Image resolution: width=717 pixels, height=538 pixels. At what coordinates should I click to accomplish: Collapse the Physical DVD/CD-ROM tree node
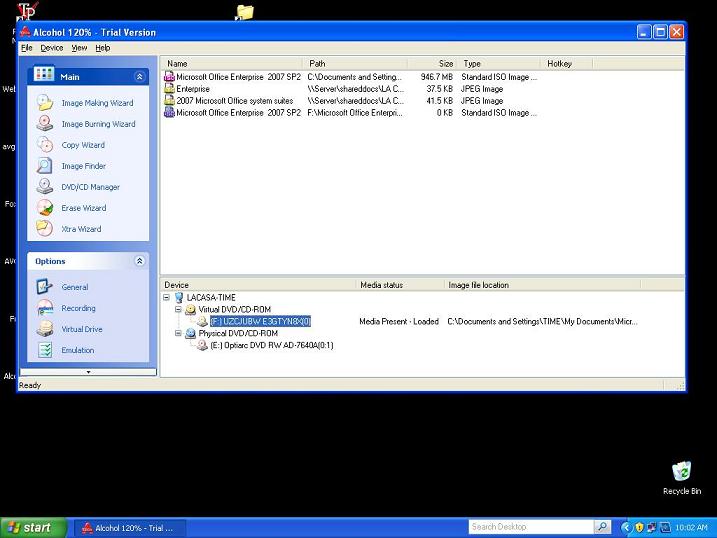tap(178, 333)
